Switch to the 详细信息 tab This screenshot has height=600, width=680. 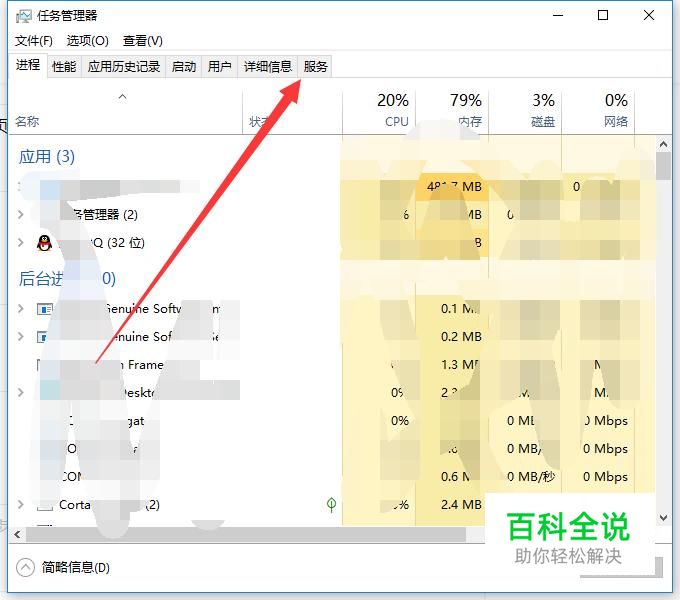coord(268,67)
